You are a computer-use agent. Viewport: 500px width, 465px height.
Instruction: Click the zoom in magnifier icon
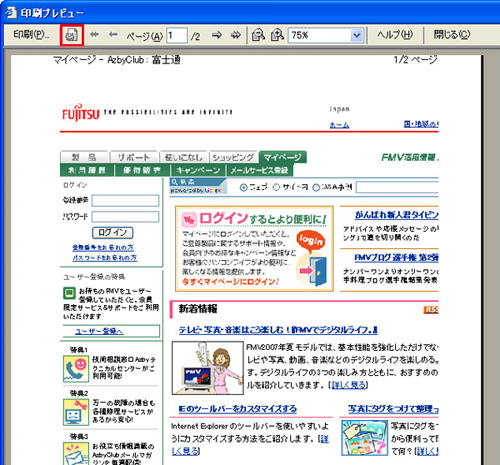[x=277, y=35]
